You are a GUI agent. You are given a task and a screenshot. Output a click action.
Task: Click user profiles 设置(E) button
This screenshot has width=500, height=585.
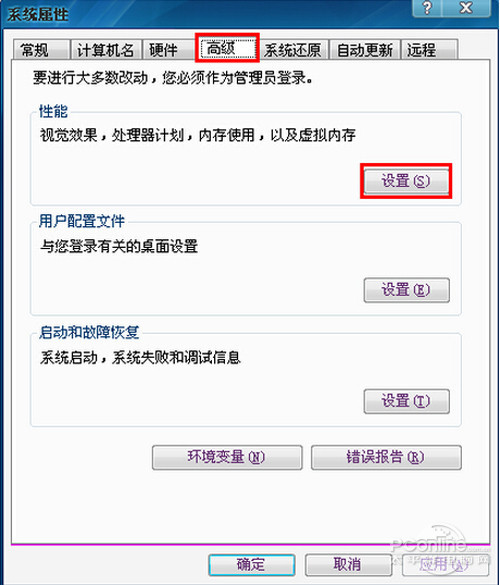coord(406,290)
